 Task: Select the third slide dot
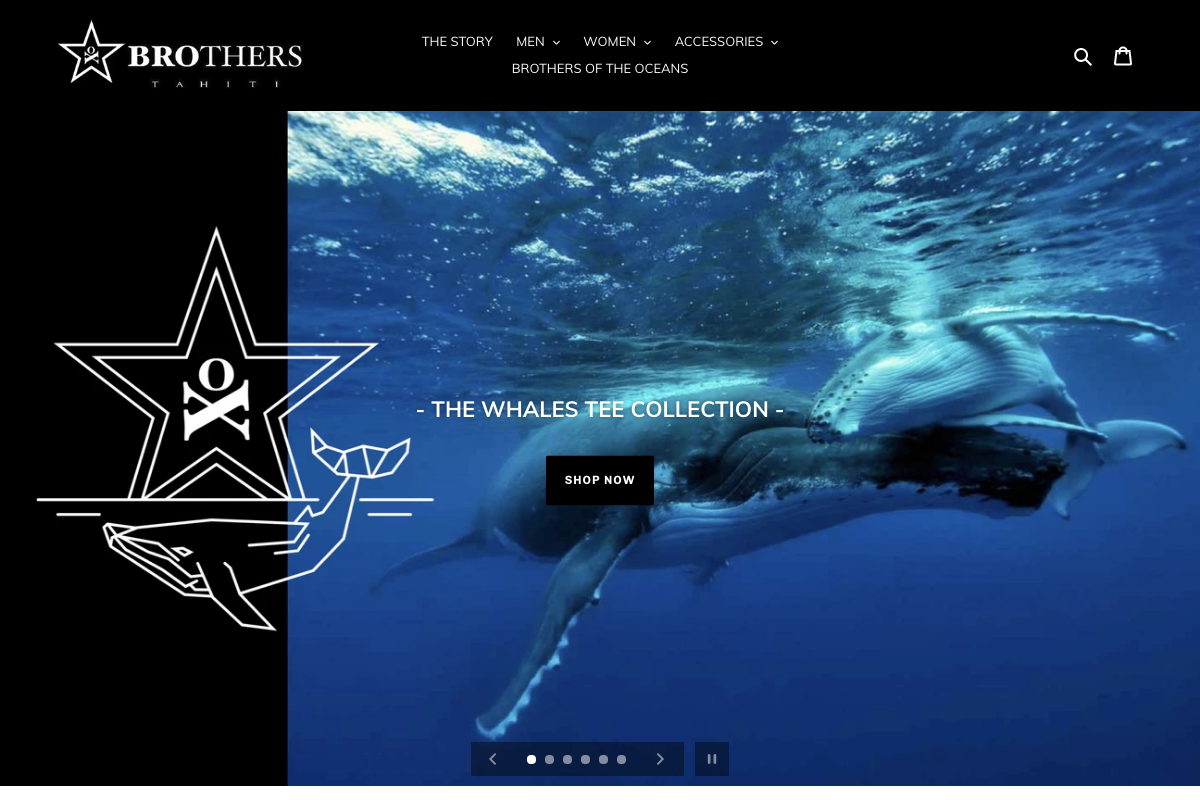pyautogui.click(x=567, y=759)
